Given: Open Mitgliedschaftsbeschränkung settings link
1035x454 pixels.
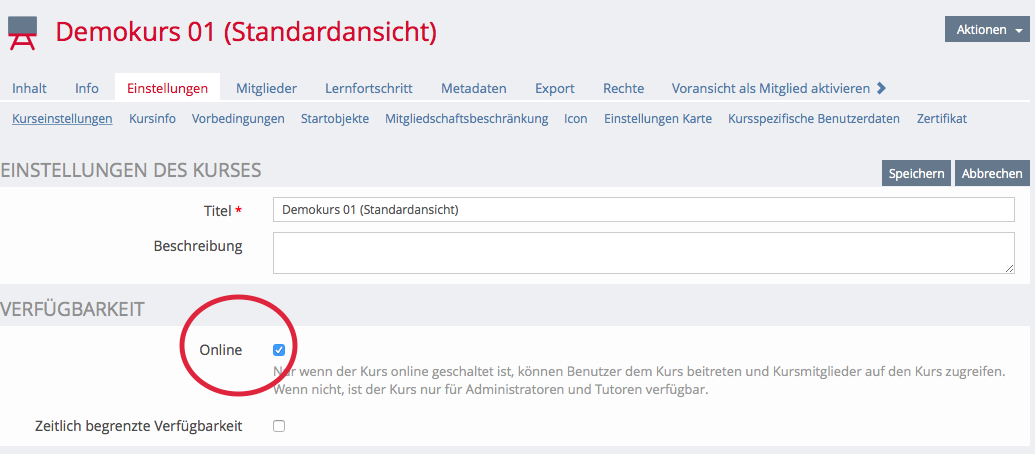Looking at the screenshot, I should pyautogui.click(x=466, y=119).
